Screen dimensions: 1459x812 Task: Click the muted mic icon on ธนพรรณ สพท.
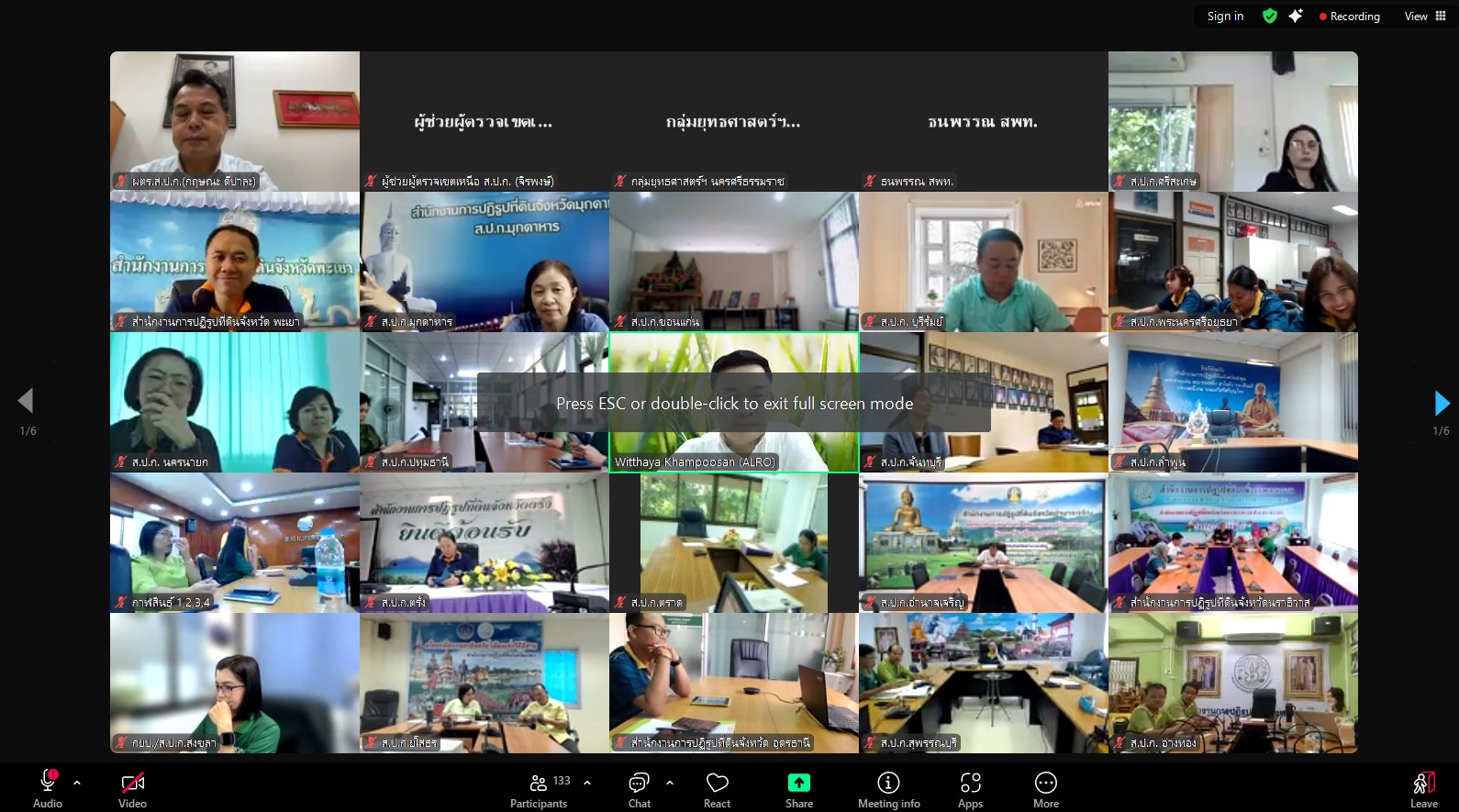coord(870,182)
